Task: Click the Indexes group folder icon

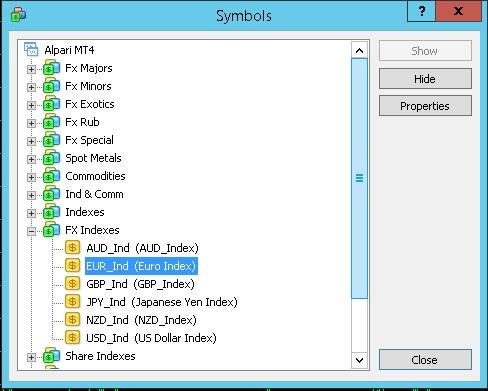Action: 51,212
